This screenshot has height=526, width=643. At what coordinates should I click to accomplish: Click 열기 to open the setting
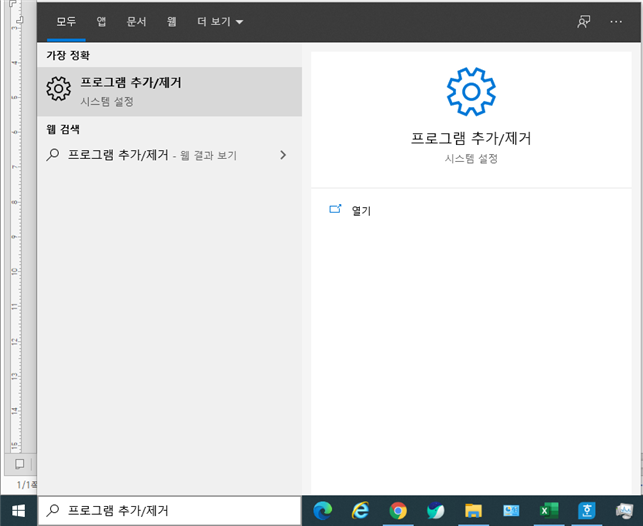[361, 211]
